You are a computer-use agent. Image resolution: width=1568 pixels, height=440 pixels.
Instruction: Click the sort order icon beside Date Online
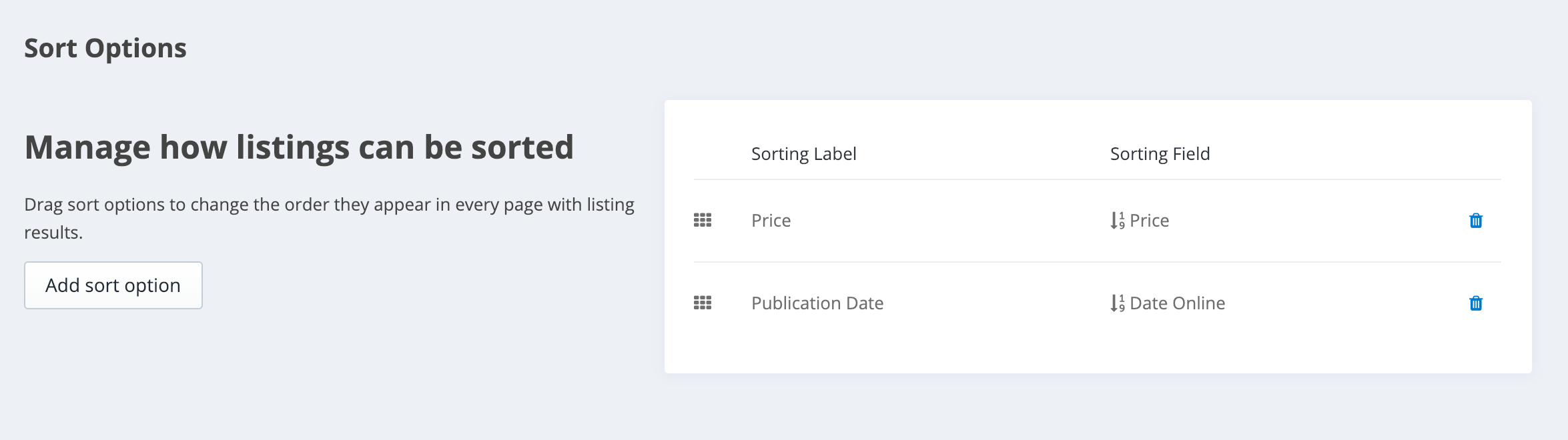coord(1118,303)
